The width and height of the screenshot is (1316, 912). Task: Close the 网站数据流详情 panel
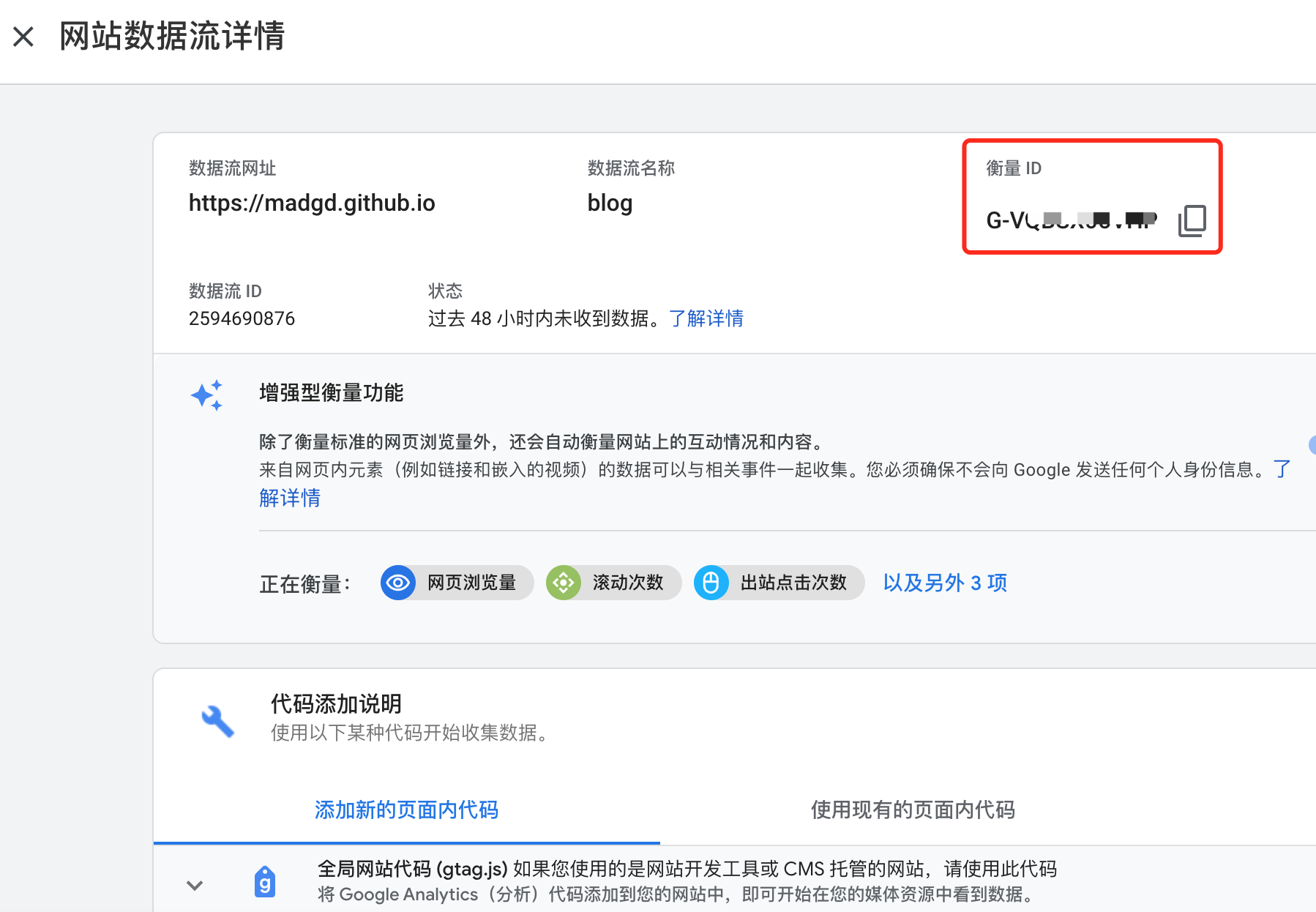point(23,37)
